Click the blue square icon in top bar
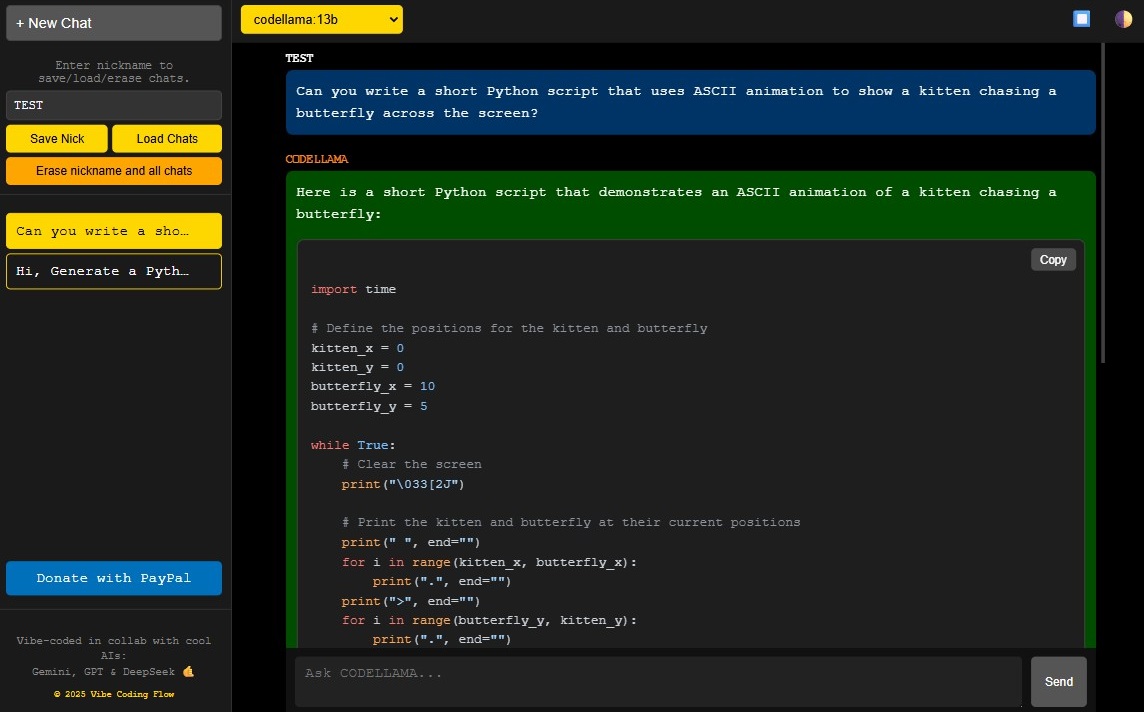The height and width of the screenshot is (712, 1144). 1081,19
